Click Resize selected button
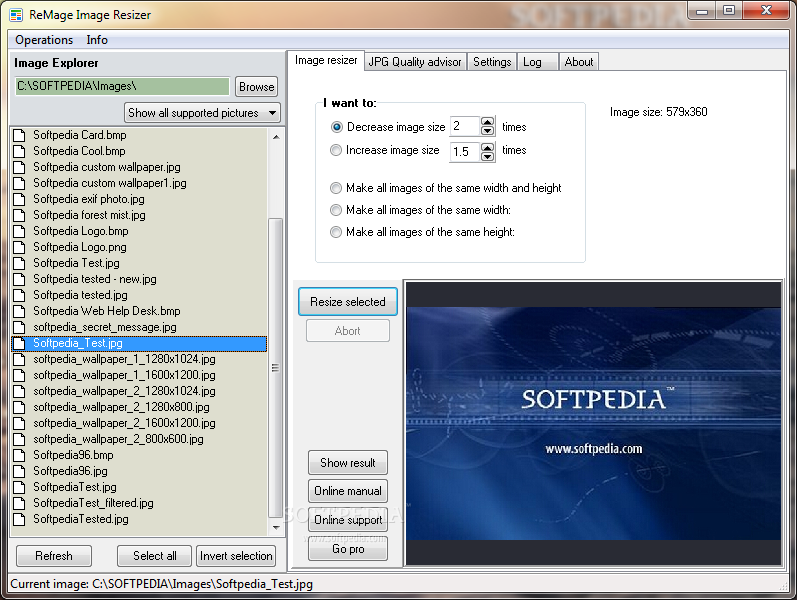 (x=348, y=302)
